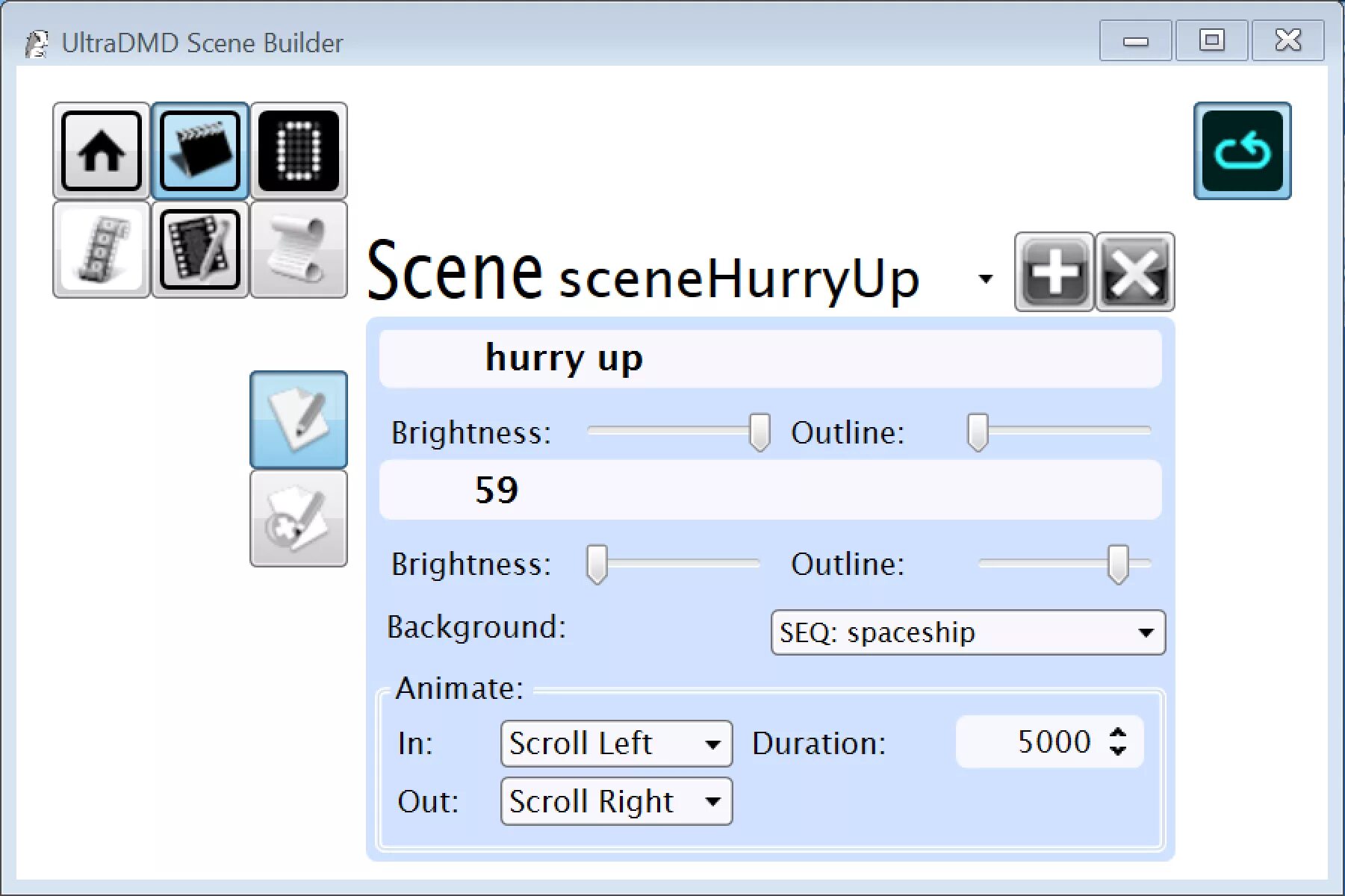Click the bottom text Outline slider handle
The height and width of the screenshot is (896, 1345).
1117,564
